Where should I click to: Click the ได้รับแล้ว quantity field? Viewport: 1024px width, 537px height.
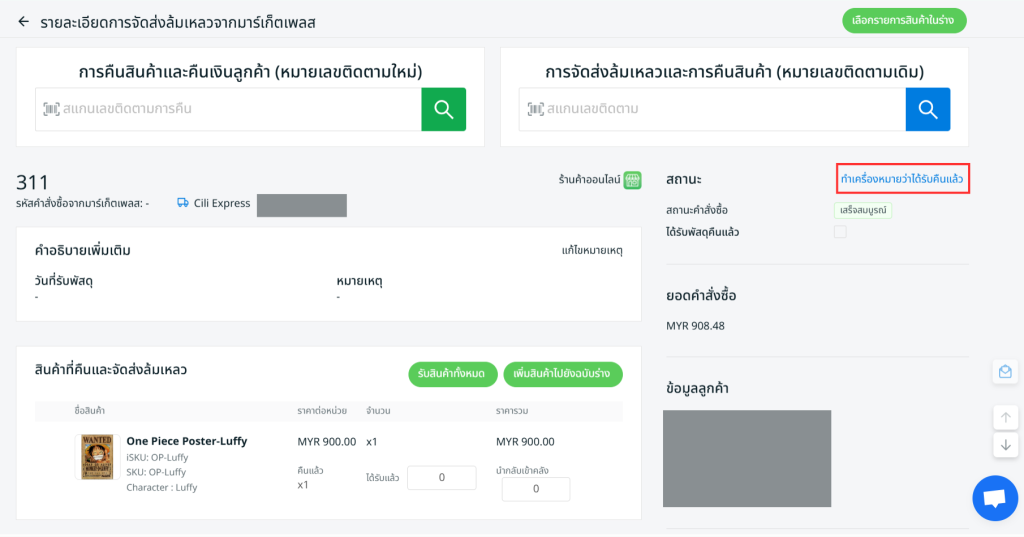click(x=441, y=478)
